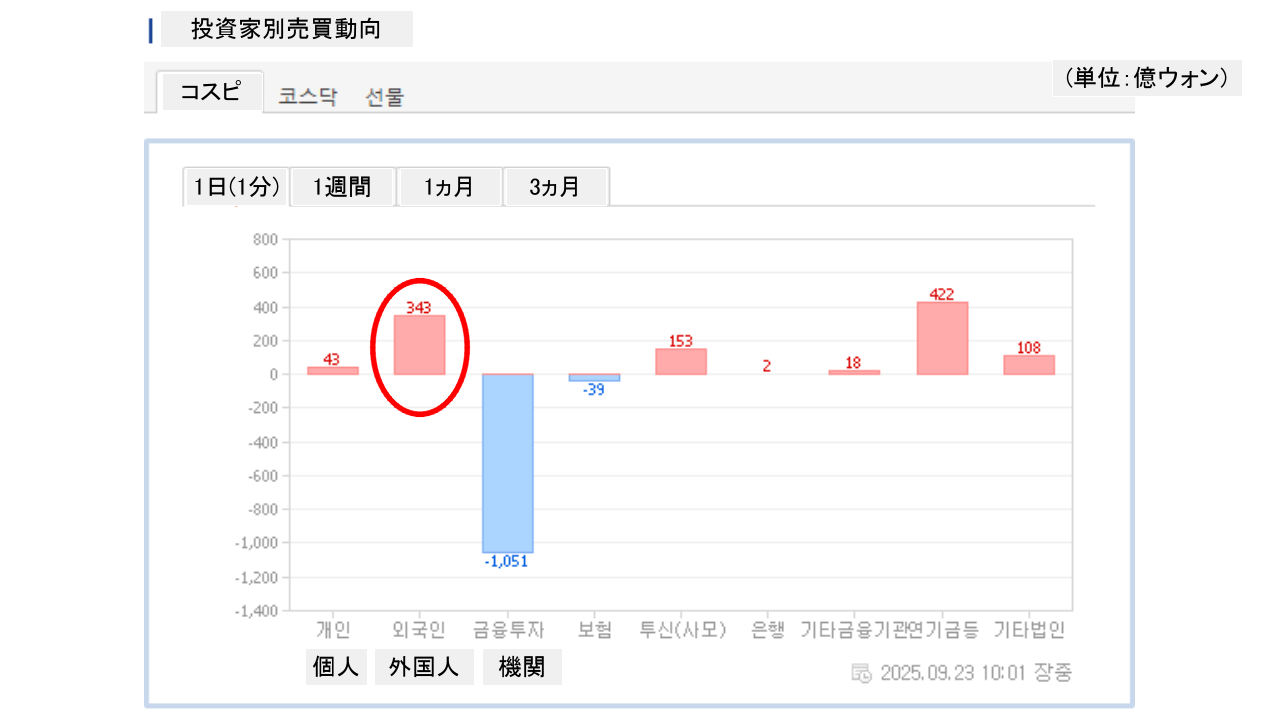Viewport: 1280px width, 720px height.
Task: Click the 기타법인 bar labeled 108
Action: [1029, 365]
